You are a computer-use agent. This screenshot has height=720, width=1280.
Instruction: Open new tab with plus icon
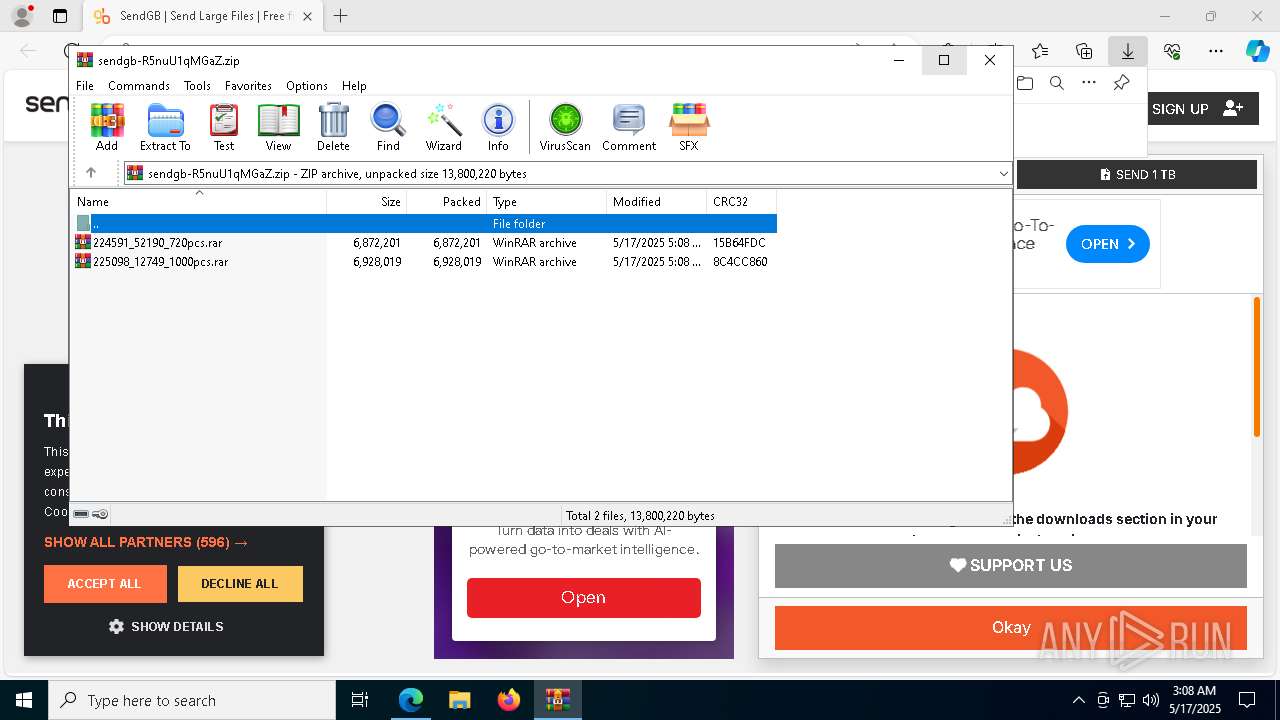click(341, 16)
